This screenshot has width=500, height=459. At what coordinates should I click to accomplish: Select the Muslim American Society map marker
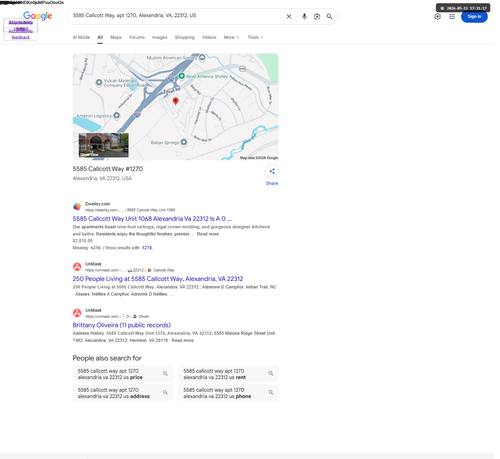click(x=202, y=57)
